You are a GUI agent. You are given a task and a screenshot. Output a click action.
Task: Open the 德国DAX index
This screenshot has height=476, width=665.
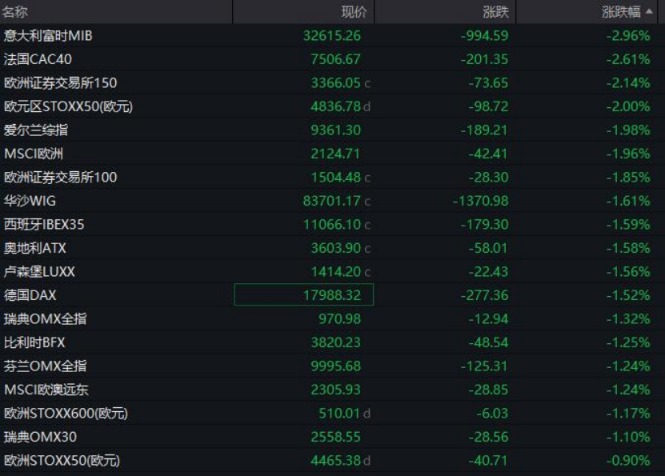coord(31,294)
